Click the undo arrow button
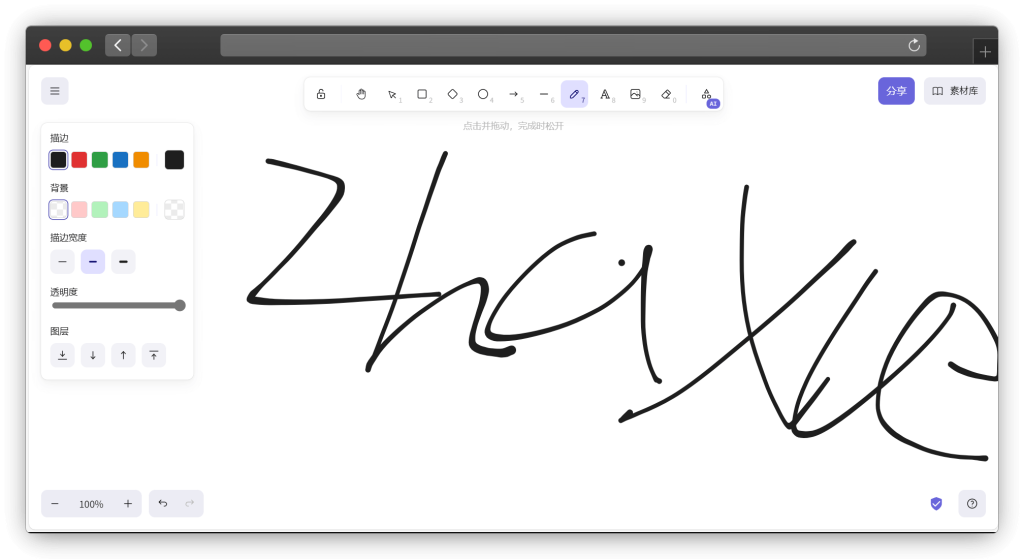This screenshot has height=559, width=1024. pyautogui.click(x=163, y=503)
